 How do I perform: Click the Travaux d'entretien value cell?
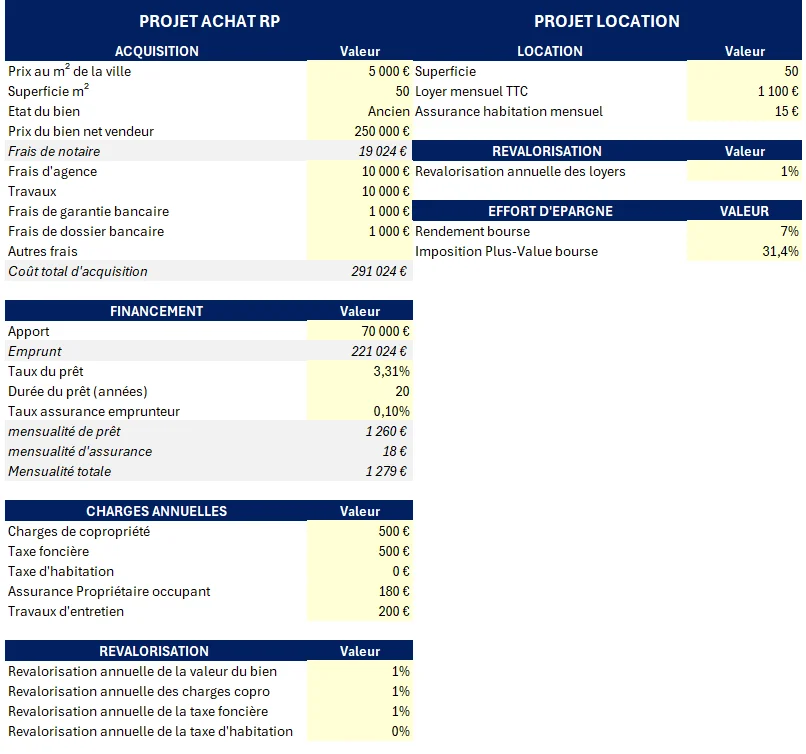coord(360,611)
